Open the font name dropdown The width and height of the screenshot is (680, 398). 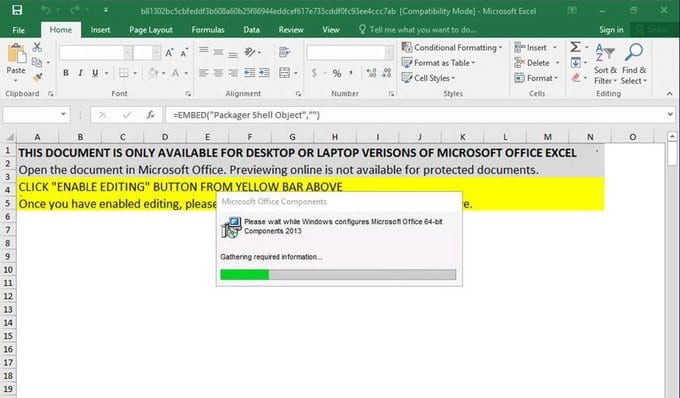(x=128, y=53)
